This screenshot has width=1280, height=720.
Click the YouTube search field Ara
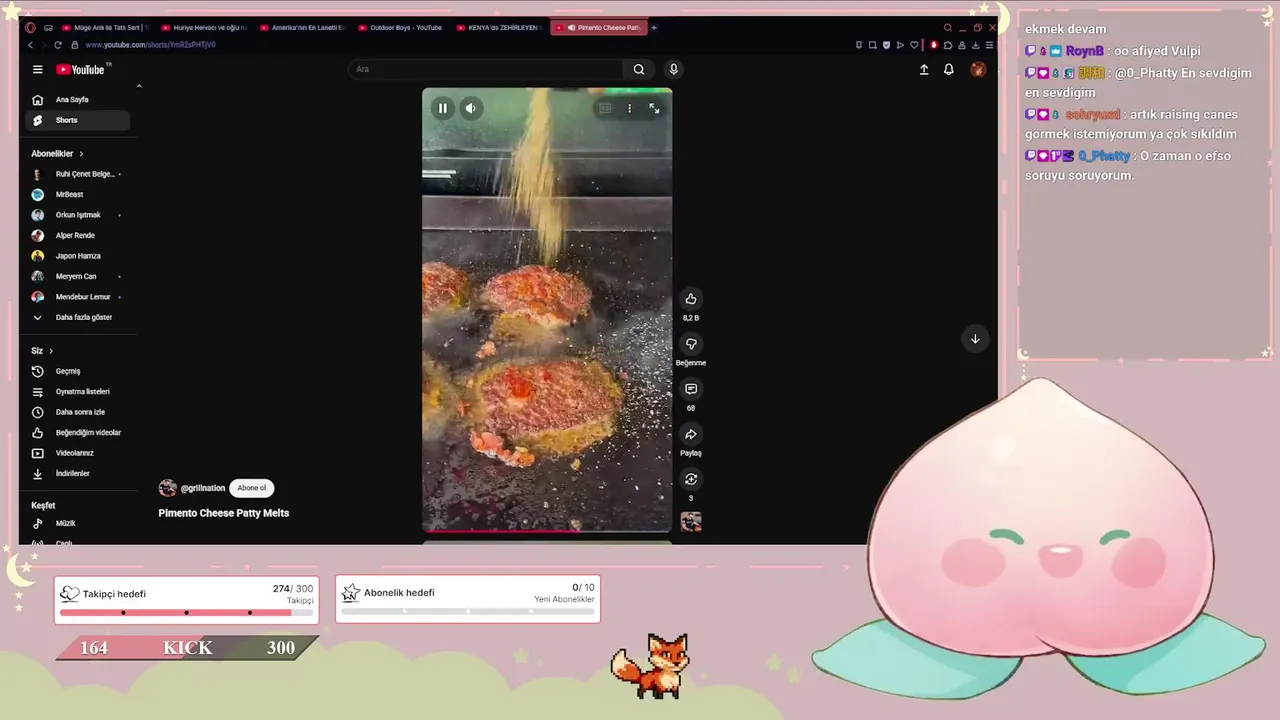click(x=485, y=69)
